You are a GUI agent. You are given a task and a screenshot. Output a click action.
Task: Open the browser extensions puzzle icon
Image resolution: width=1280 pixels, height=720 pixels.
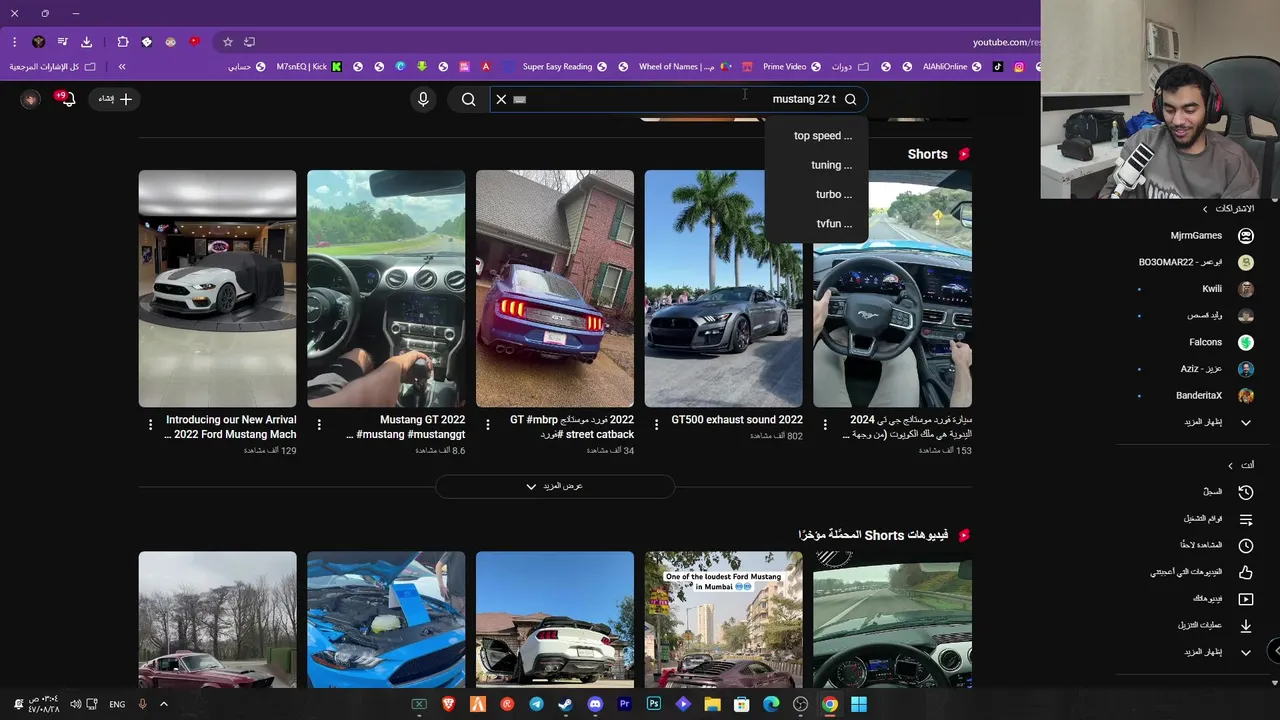pyautogui.click(x=123, y=42)
